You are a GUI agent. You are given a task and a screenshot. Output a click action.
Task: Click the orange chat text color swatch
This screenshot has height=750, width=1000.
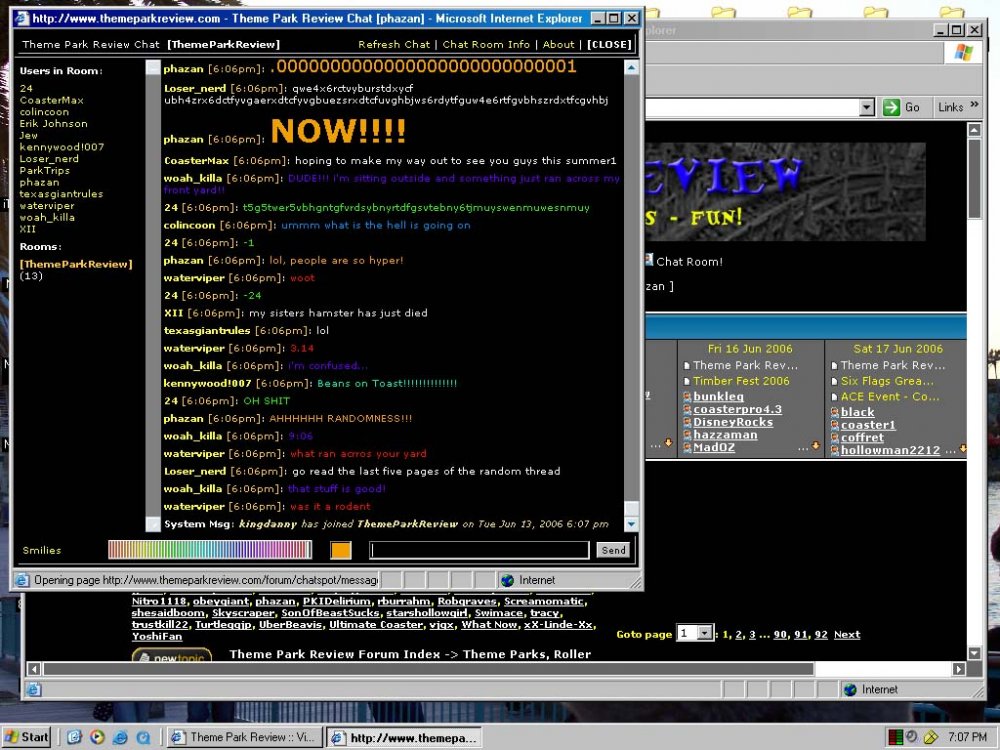(341, 550)
